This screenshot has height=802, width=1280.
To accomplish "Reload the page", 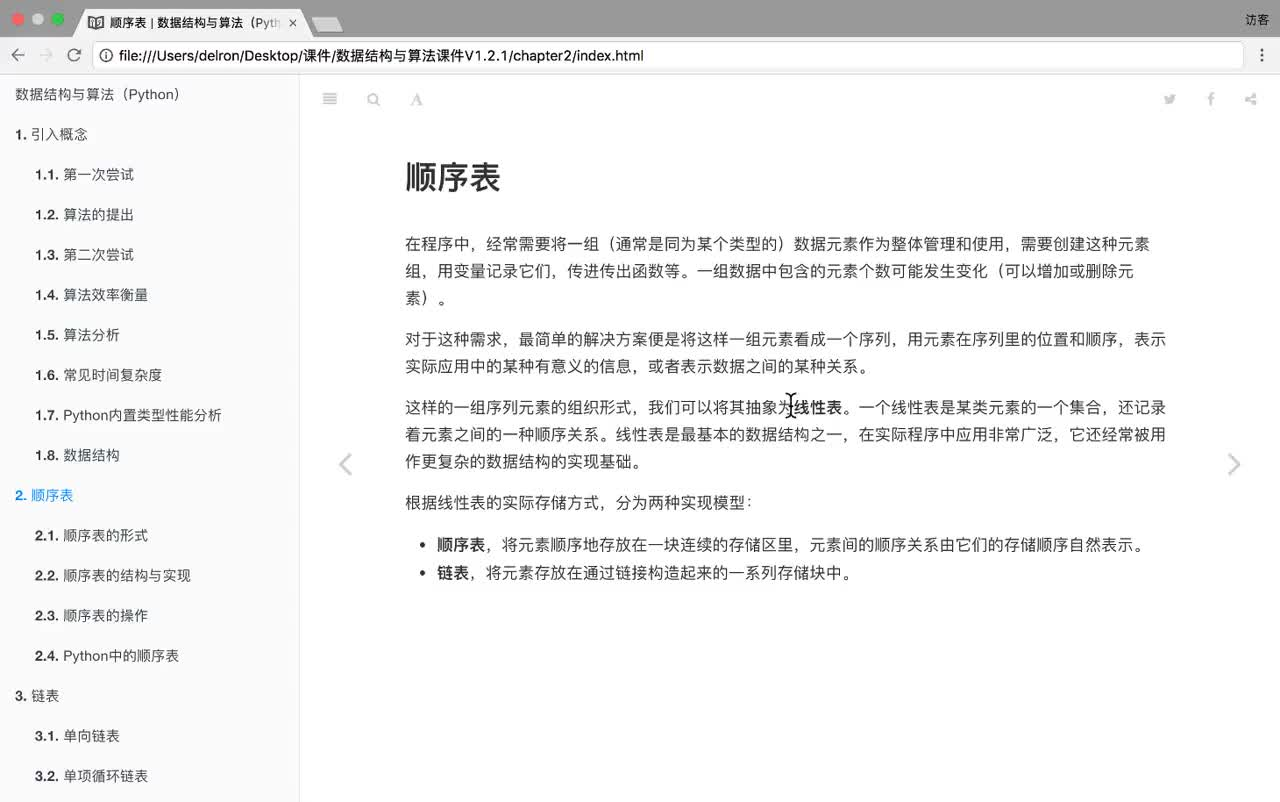I will pos(74,56).
